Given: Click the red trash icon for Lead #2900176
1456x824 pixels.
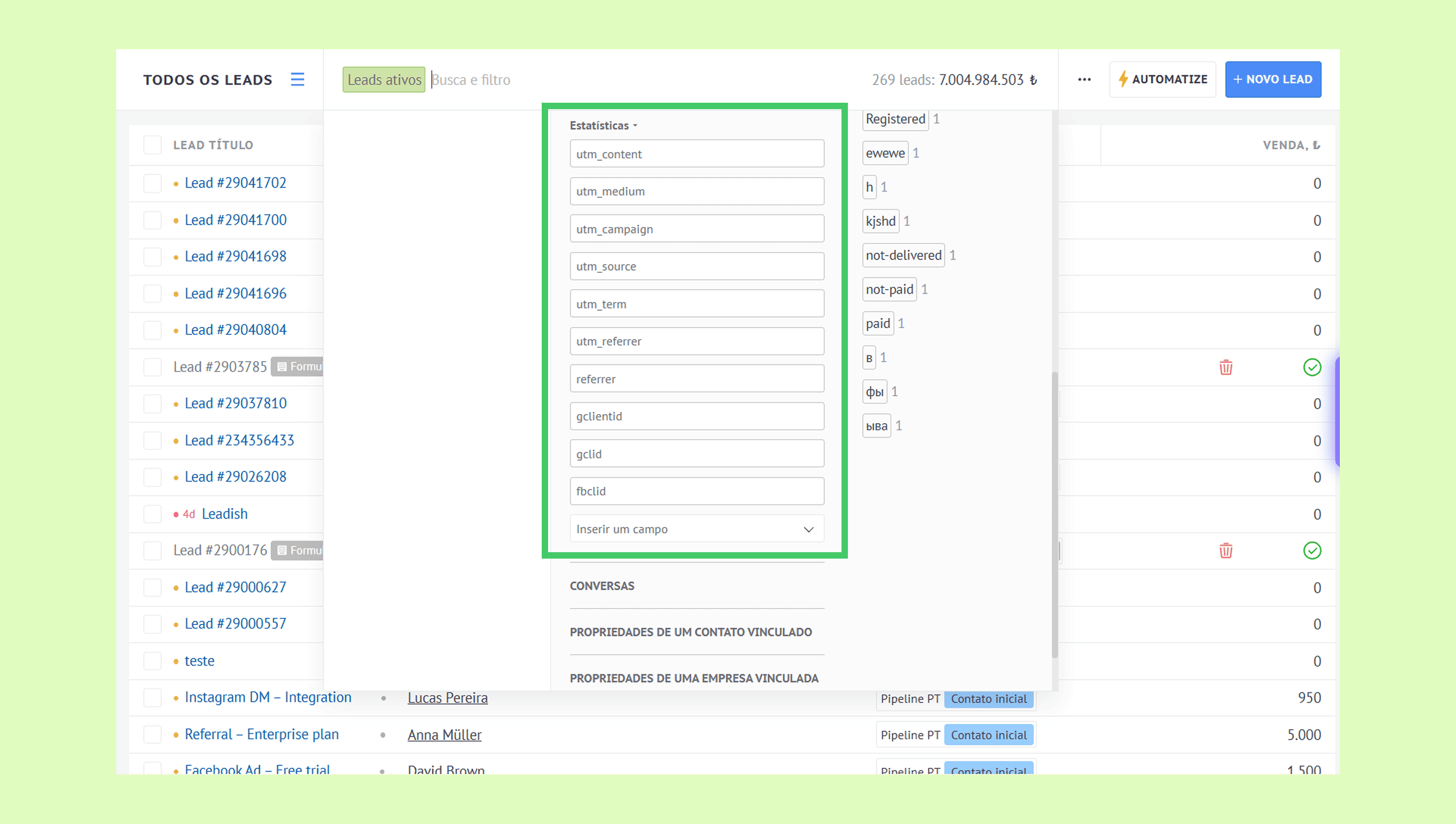Looking at the screenshot, I should click(1226, 551).
